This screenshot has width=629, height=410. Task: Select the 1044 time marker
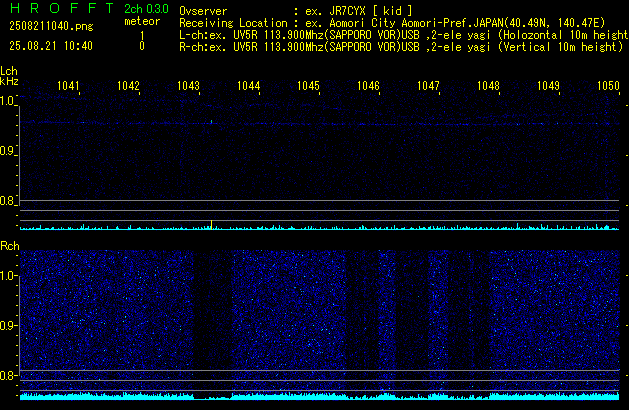coord(248,86)
